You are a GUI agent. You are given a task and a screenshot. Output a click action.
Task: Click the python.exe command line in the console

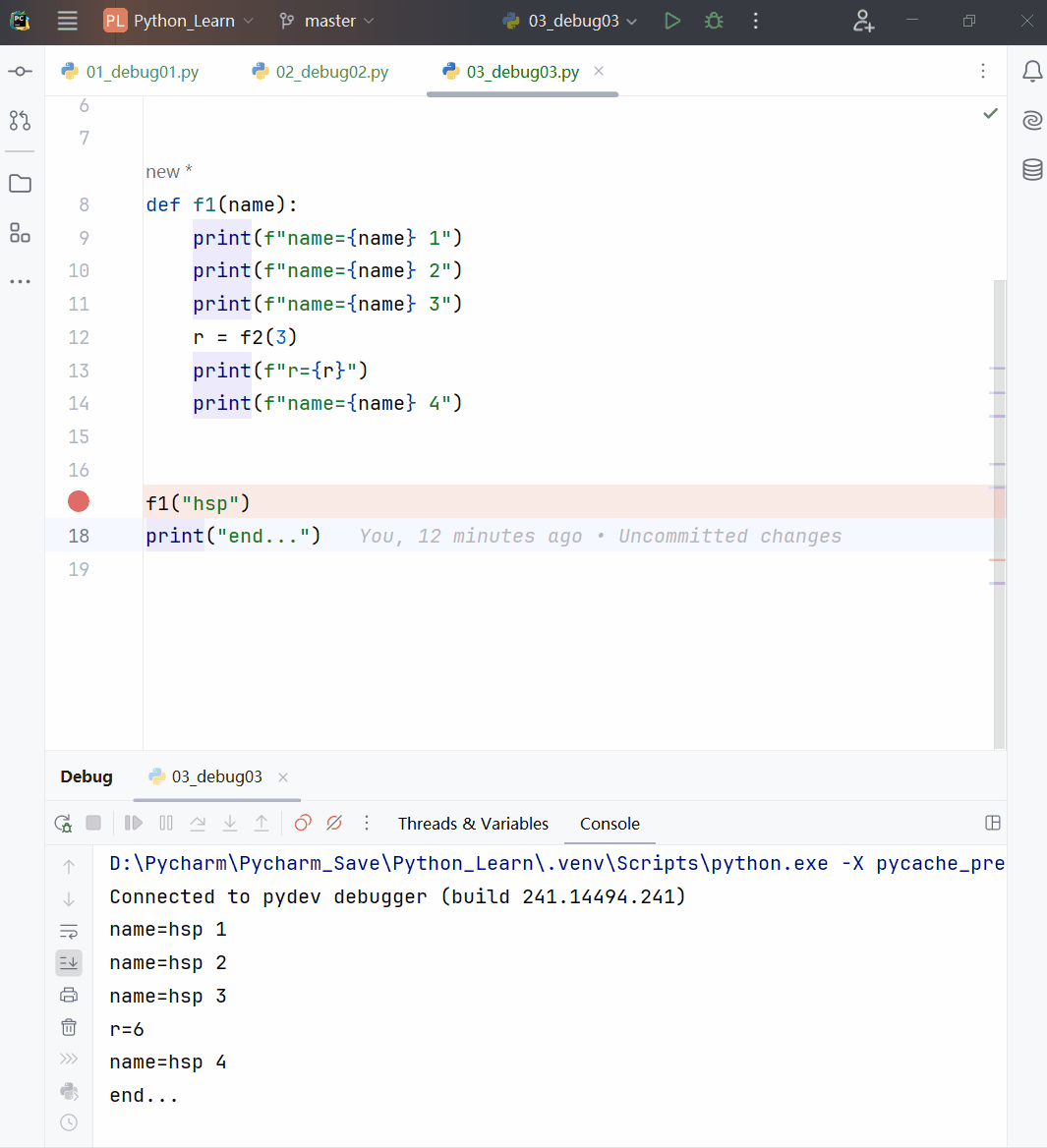click(x=556, y=864)
